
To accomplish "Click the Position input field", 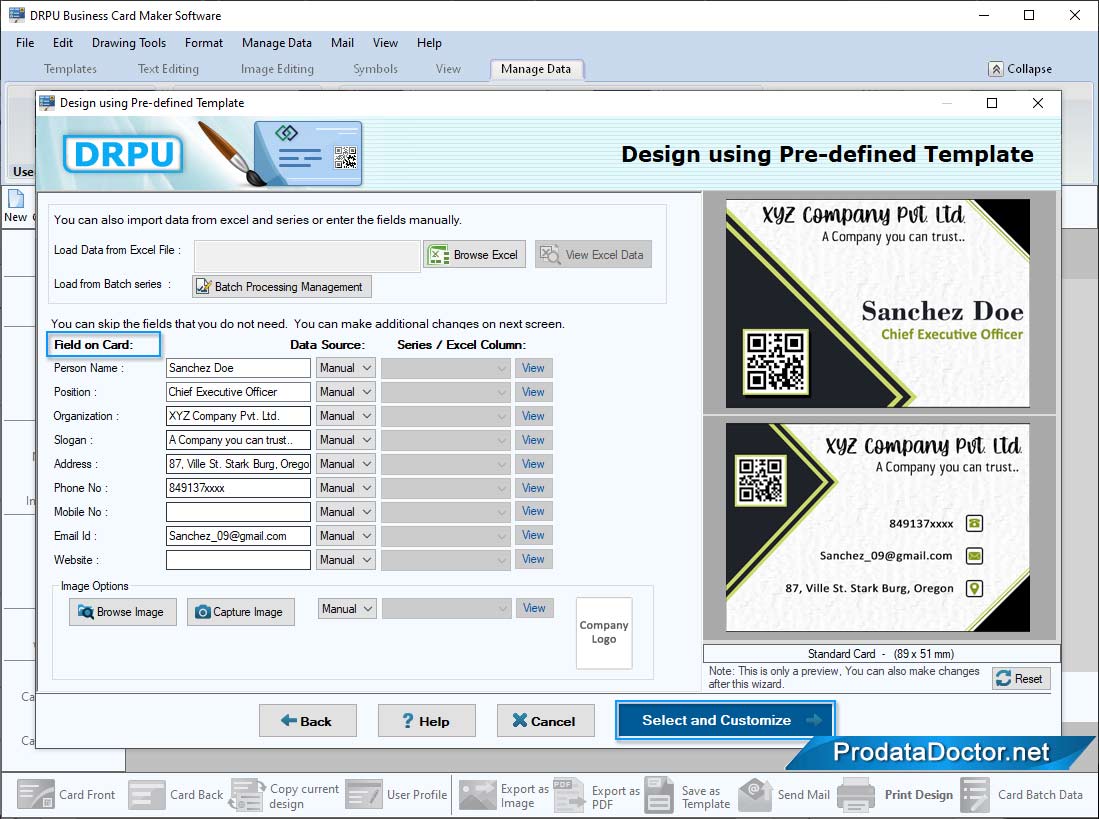I will [238, 392].
